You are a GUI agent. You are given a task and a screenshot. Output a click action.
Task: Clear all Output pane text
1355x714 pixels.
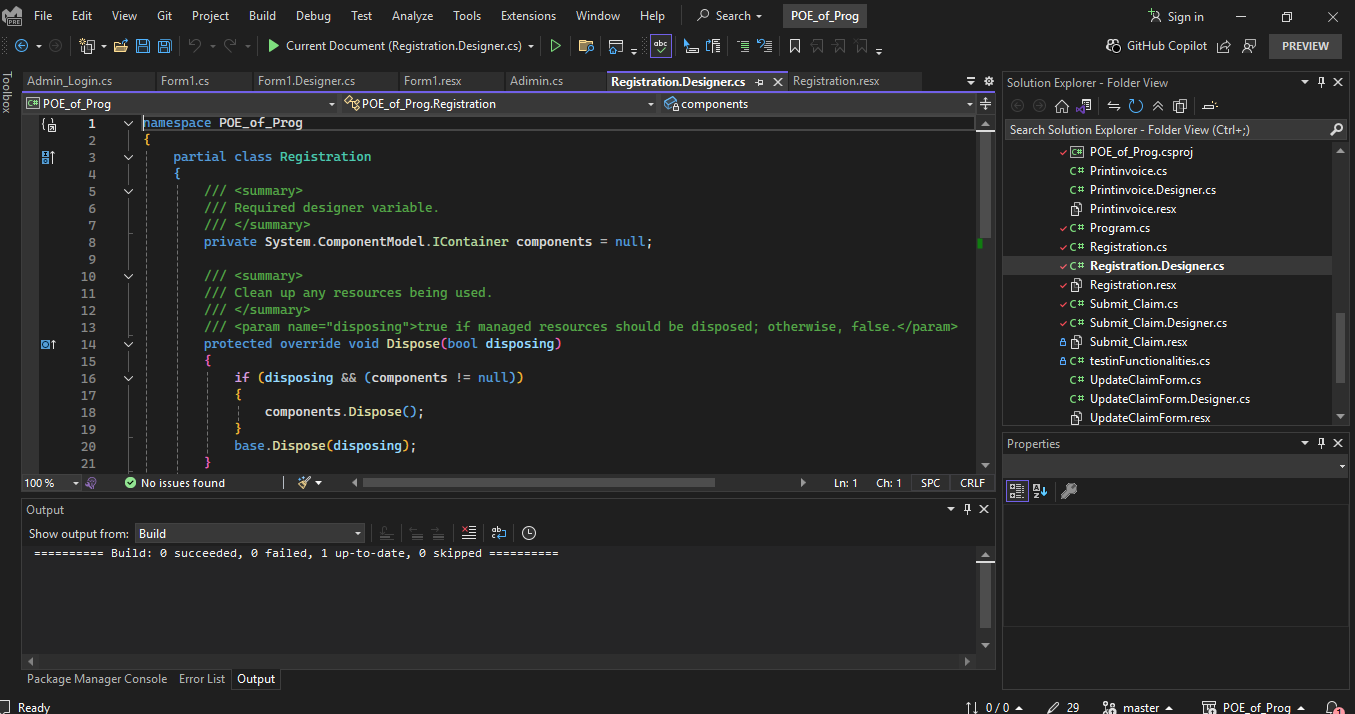click(x=468, y=533)
